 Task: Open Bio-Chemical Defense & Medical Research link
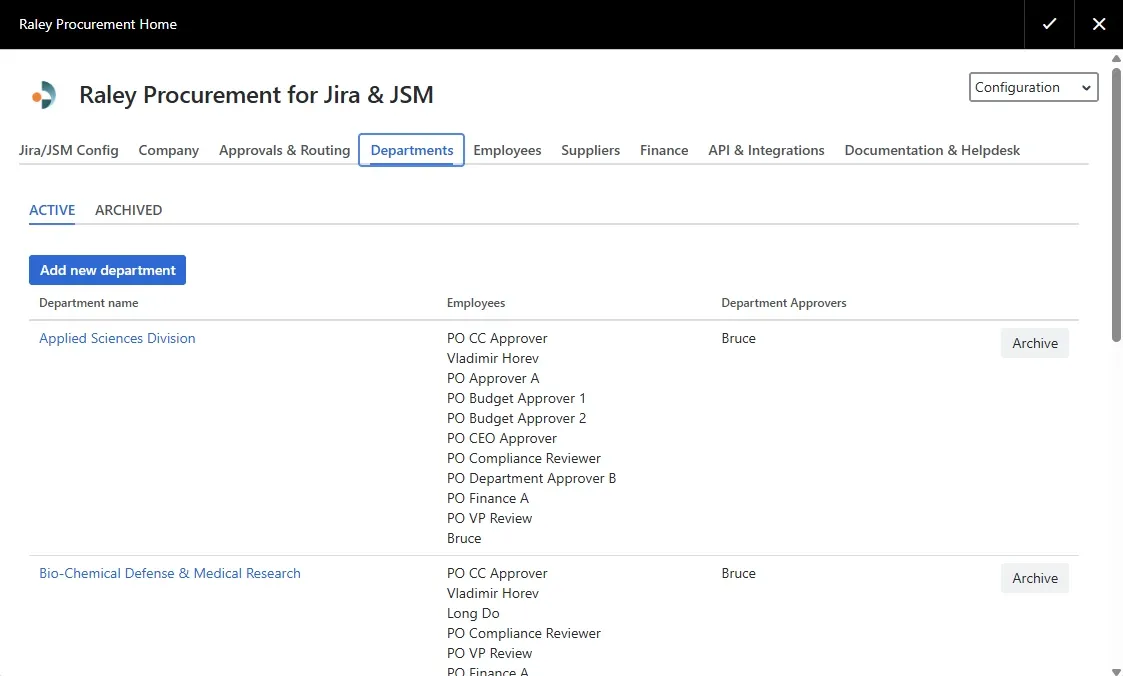click(170, 573)
